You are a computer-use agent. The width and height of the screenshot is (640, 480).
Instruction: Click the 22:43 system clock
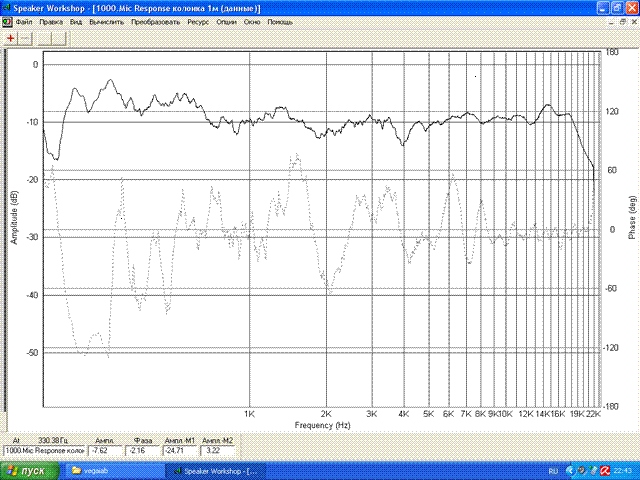622,471
